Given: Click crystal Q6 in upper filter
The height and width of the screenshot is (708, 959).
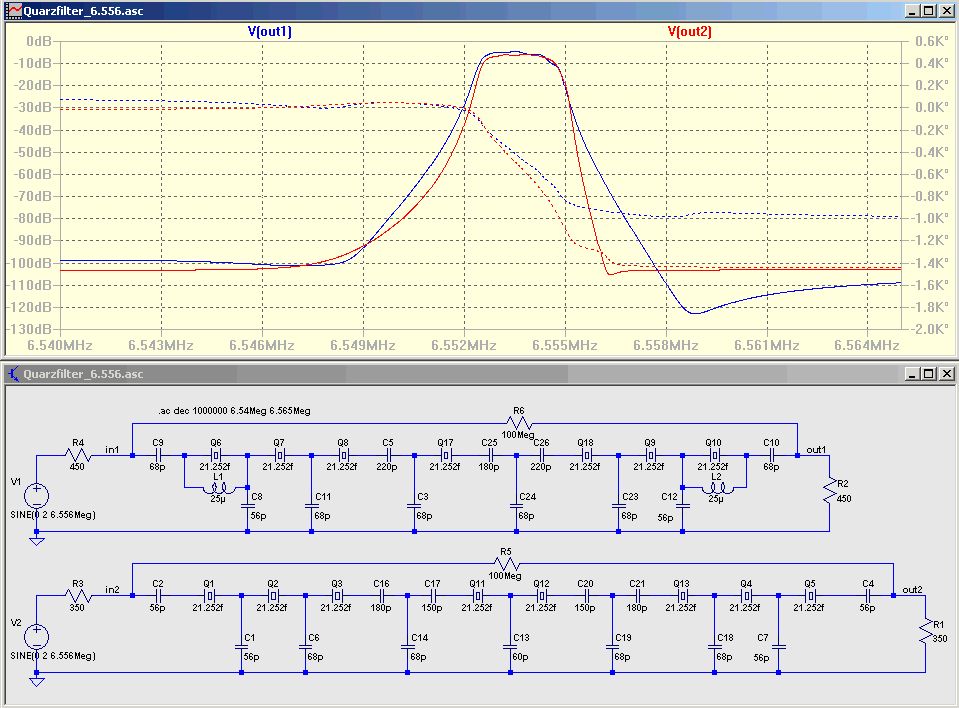Looking at the screenshot, I should (x=216, y=455).
